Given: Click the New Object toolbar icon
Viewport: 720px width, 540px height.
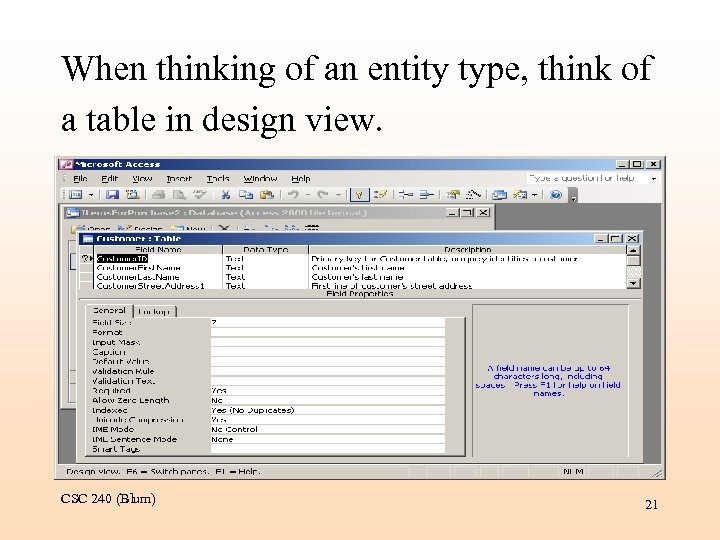Looking at the screenshot, I should pyautogui.click(x=520, y=195).
